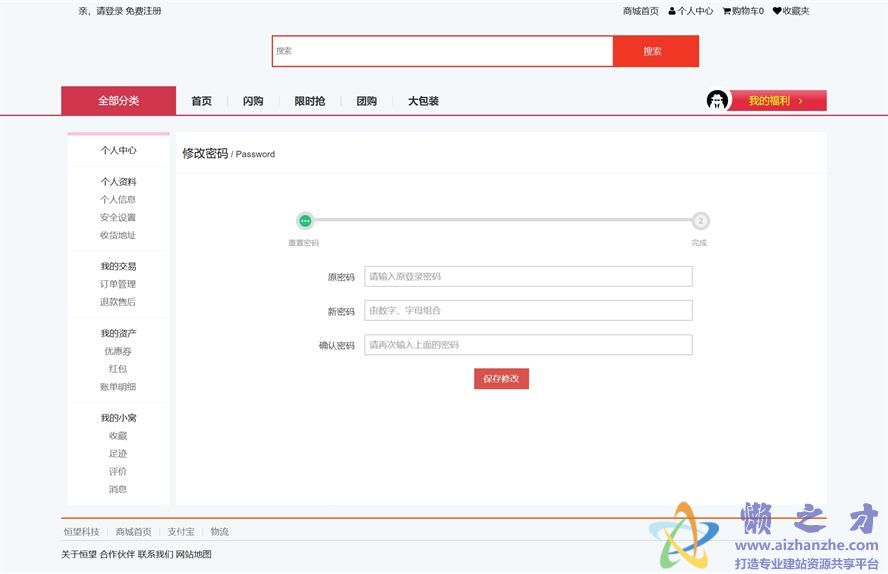Click the red 搜索 search button
The image size is (888, 574).
tap(656, 51)
